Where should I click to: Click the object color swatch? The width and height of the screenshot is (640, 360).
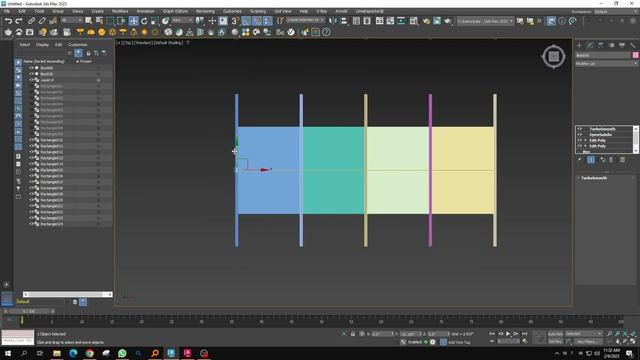tap(636, 55)
